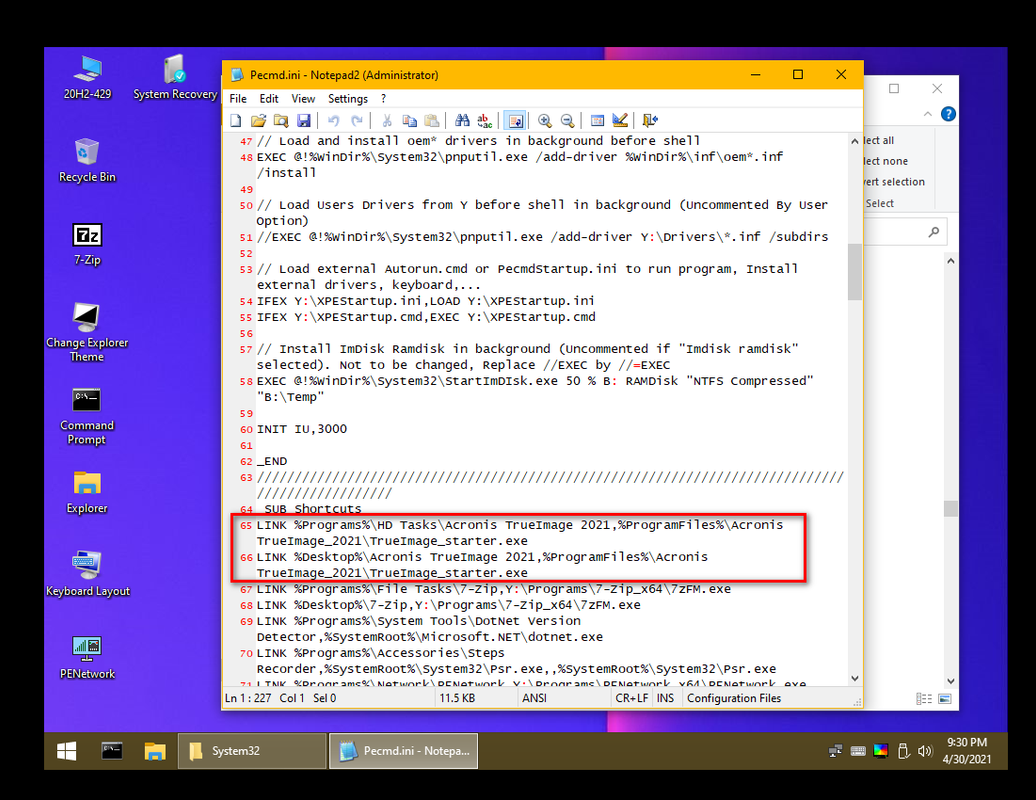Select the System Recovery desktop icon
Image resolution: width=1036 pixels, height=800 pixels.
point(175,78)
